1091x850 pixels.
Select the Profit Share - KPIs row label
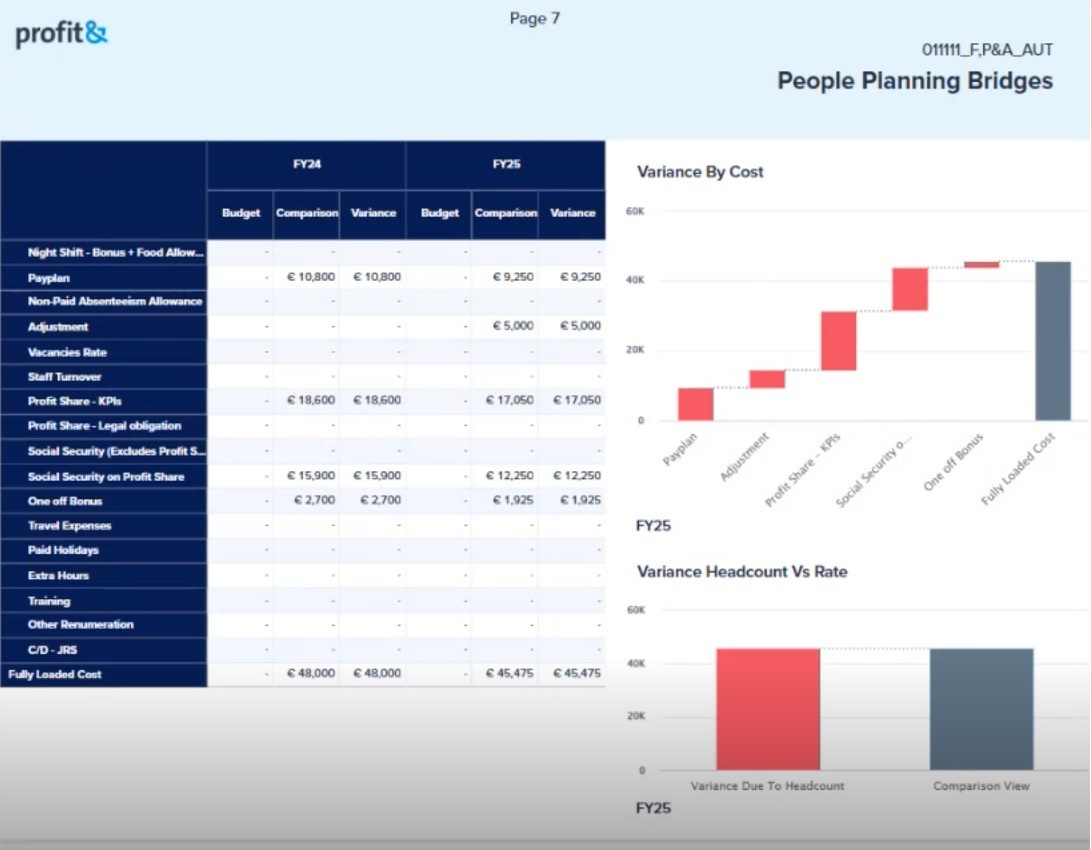pos(75,401)
